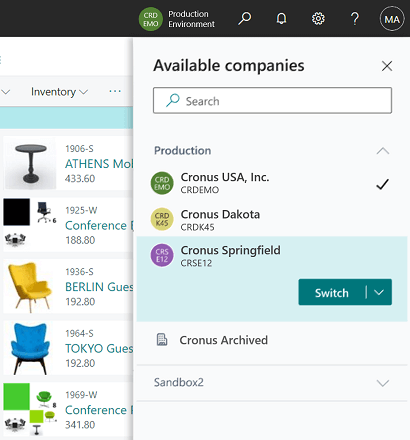410x440 pixels.
Task: Click the yellow BERLIN chair thumbnail
Action: pos(30,287)
